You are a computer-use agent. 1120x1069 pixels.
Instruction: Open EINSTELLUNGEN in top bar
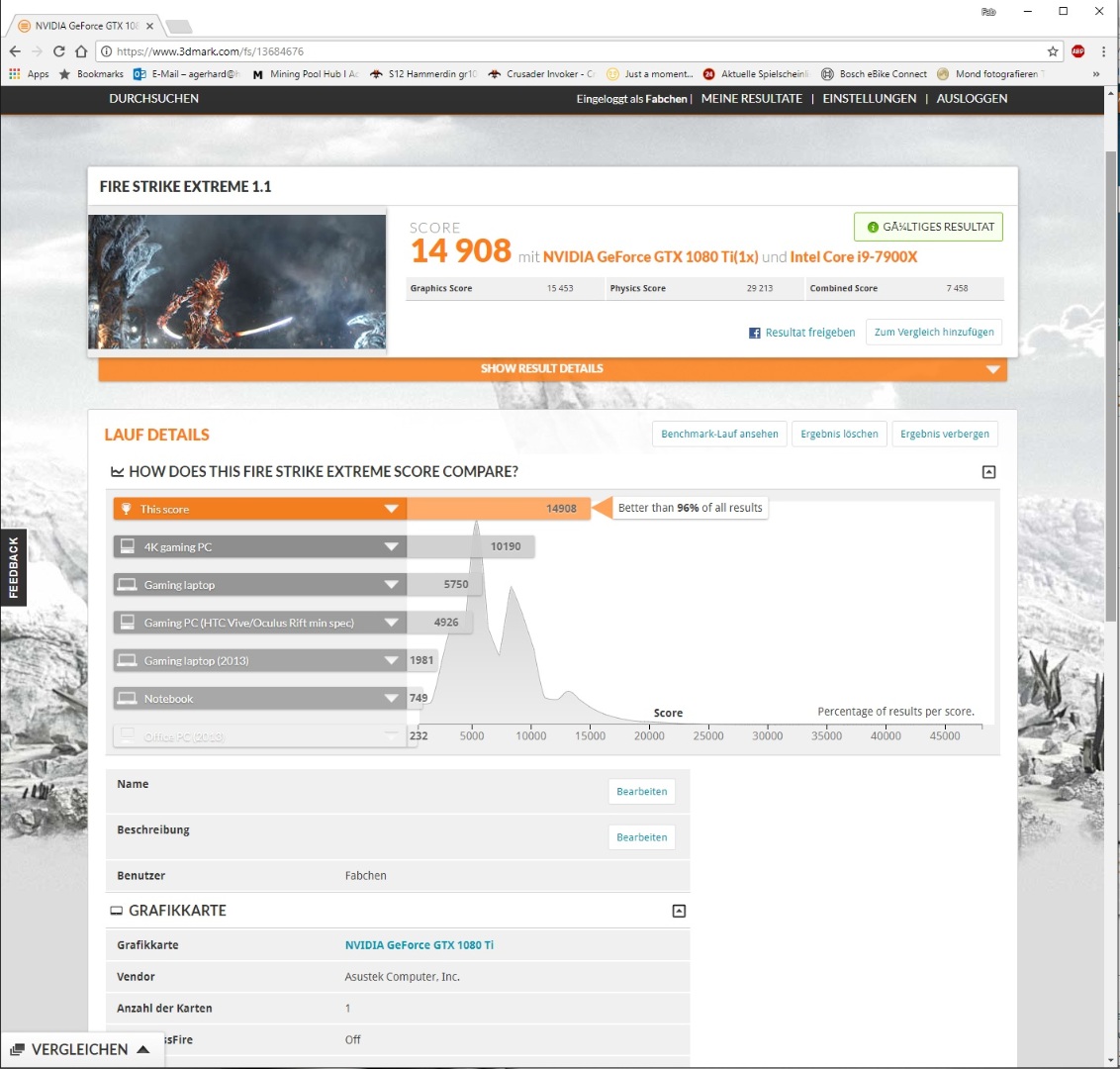coord(870,99)
